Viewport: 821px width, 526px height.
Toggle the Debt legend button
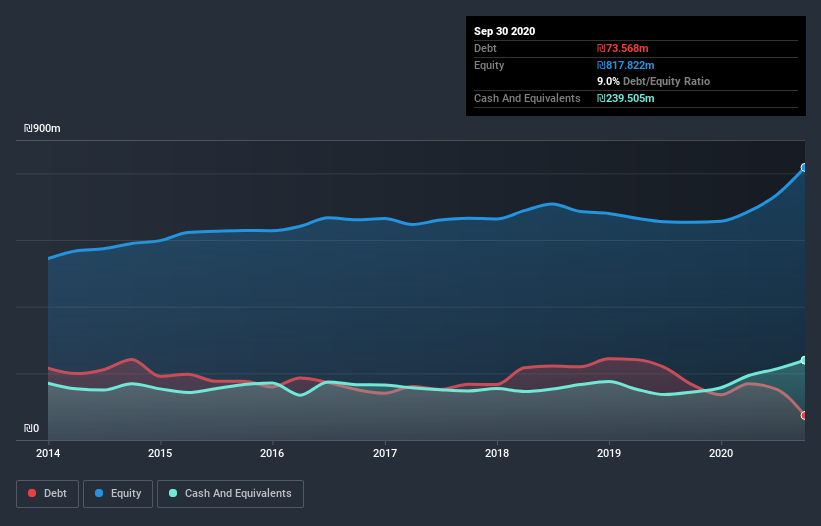(x=46, y=494)
